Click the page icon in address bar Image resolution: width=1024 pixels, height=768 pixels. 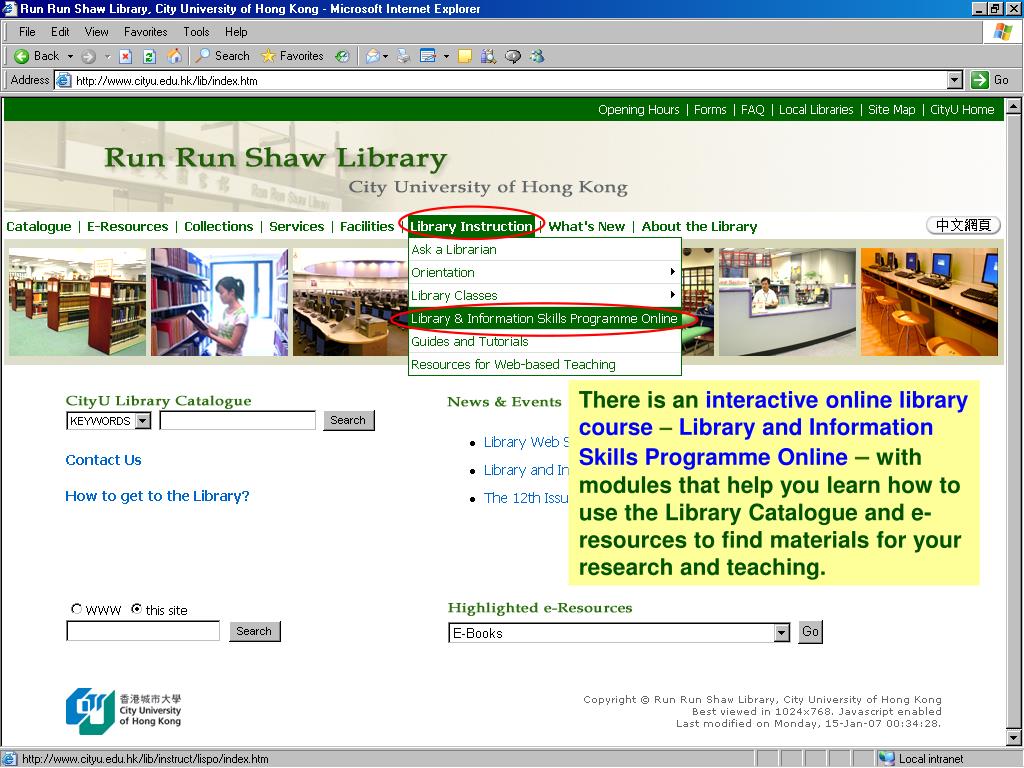pyautogui.click(x=63, y=80)
